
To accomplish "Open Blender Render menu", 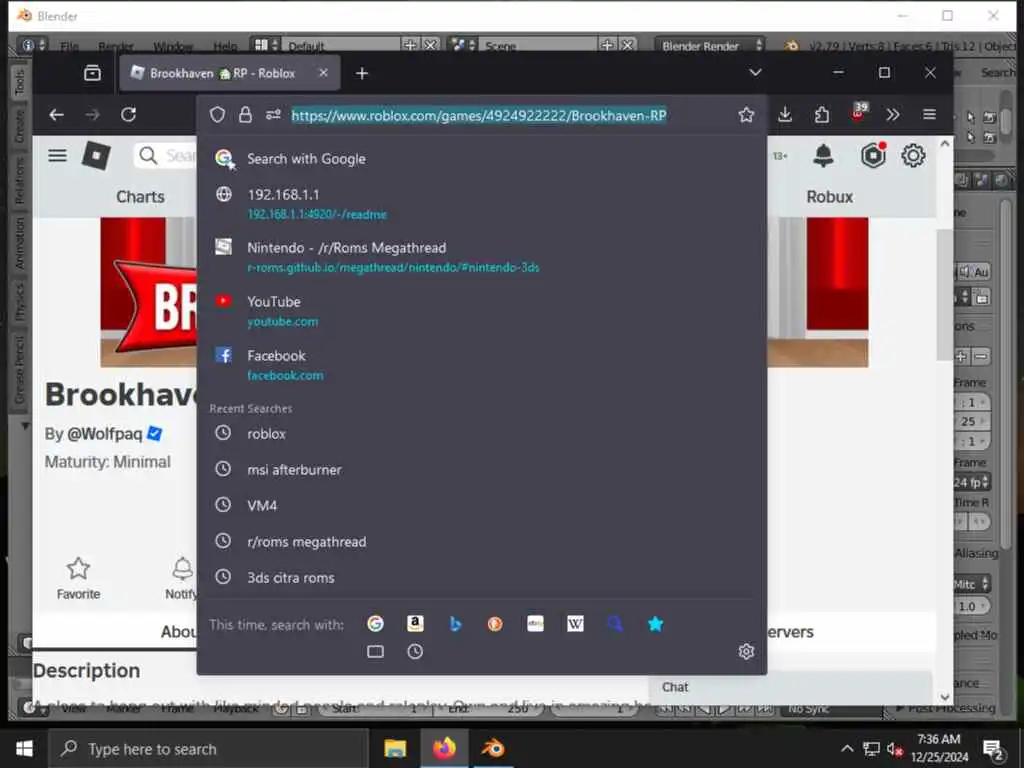I will [x=116, y=46].
